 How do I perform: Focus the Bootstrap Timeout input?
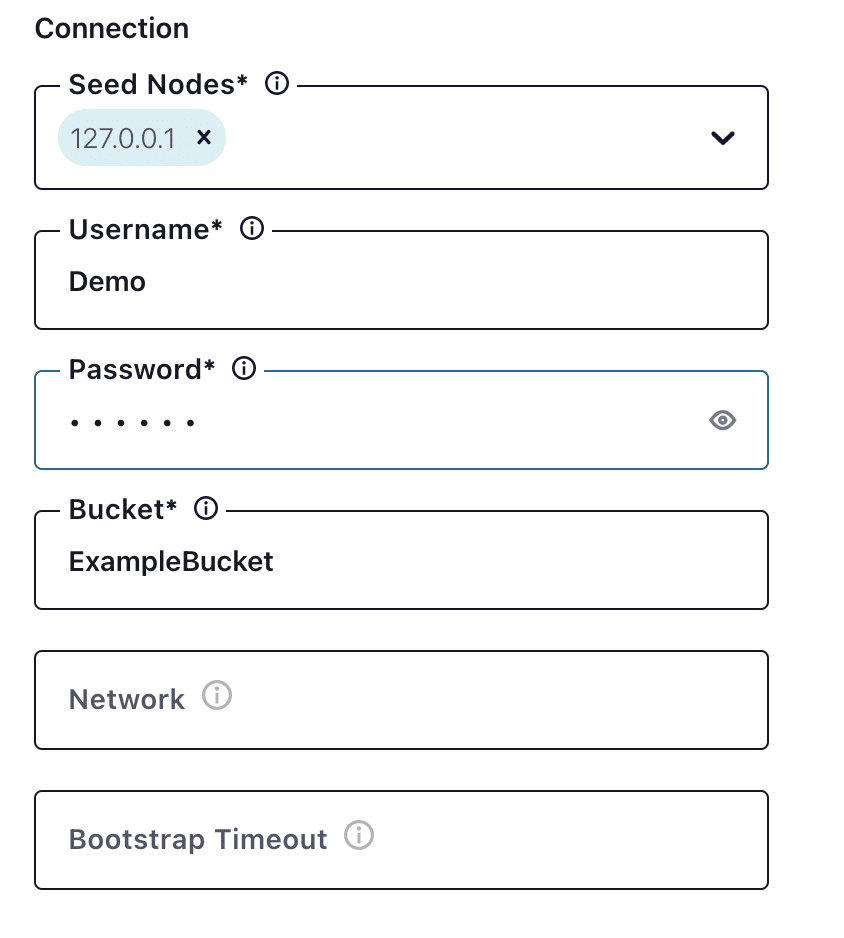tap(400, 840)
